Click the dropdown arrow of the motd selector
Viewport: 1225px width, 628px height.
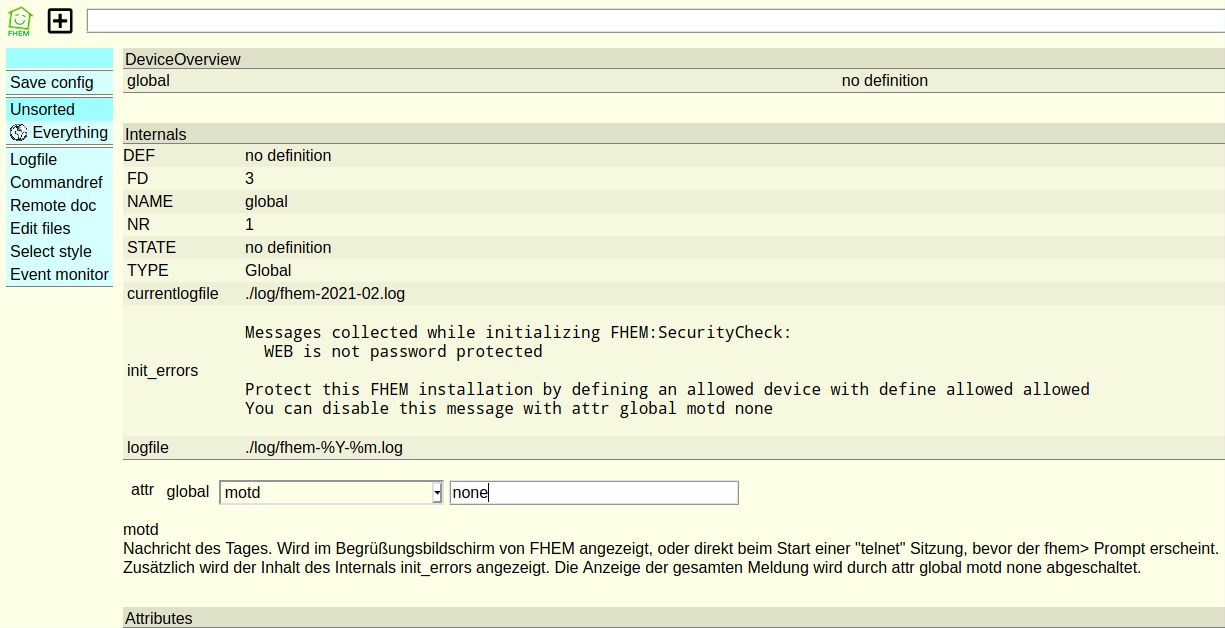[x=437, y=493]
